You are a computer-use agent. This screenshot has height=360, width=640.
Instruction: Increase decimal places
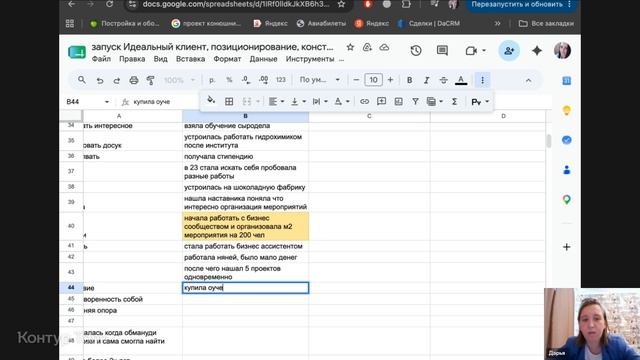[264, 80]
